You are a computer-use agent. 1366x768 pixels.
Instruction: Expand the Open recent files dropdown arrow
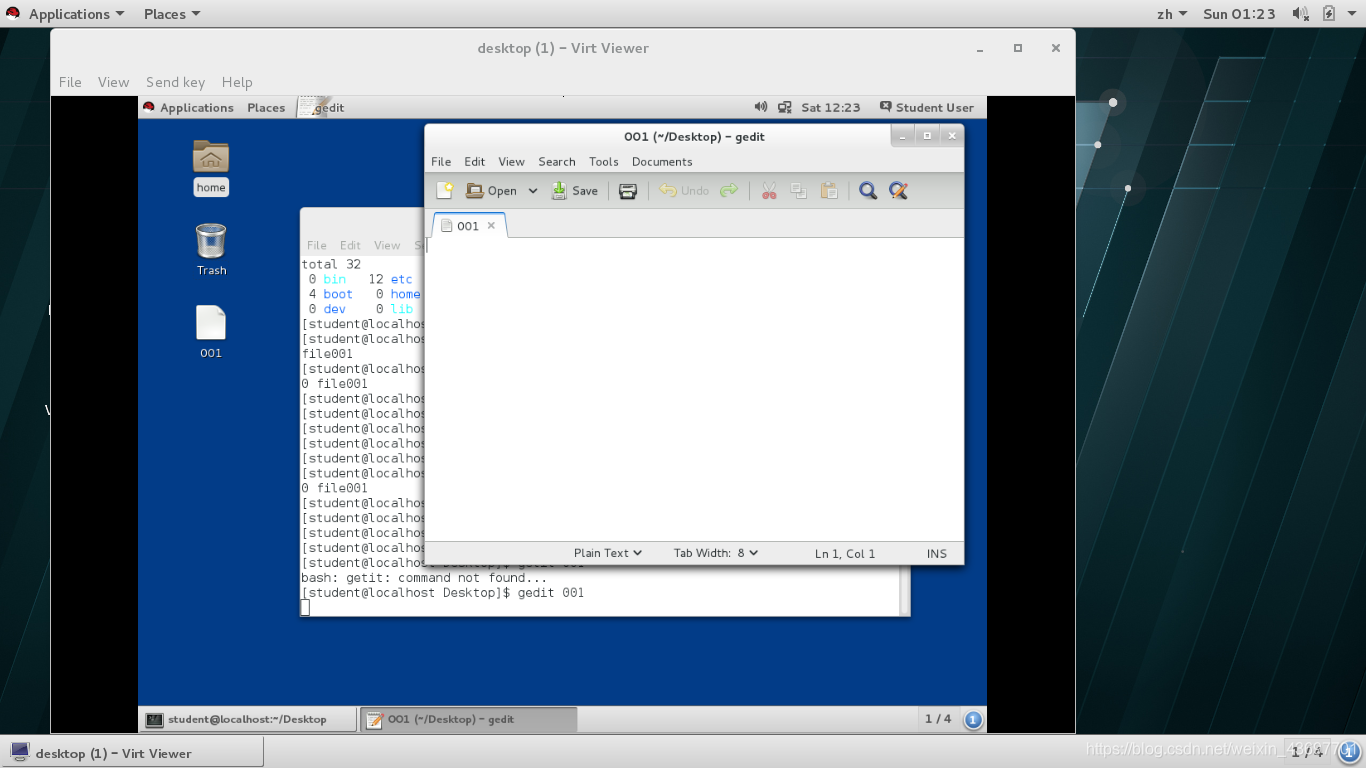(533, 191)
